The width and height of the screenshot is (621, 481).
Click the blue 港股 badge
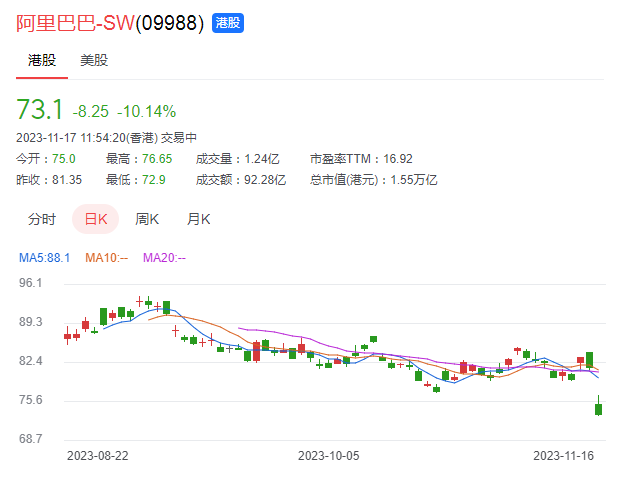point(228,23)
